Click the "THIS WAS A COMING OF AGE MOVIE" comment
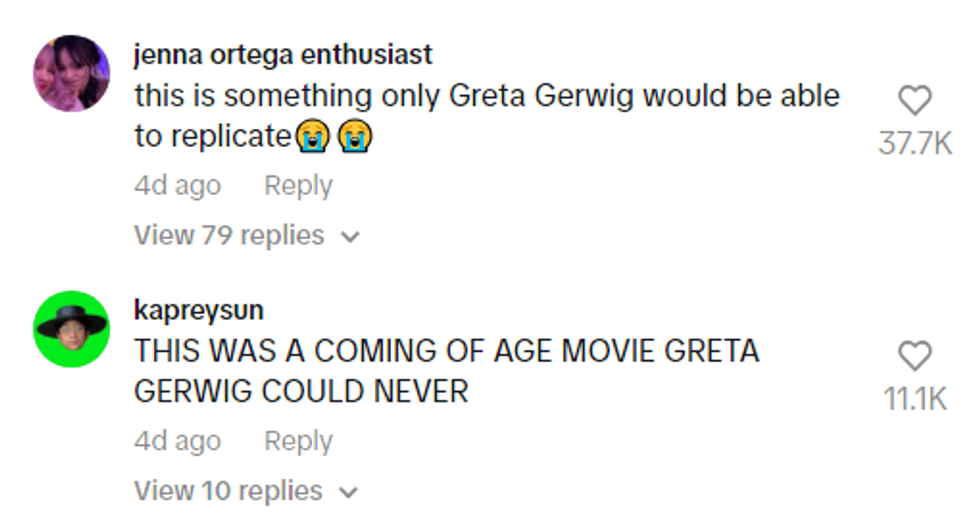 coord(447,352)
